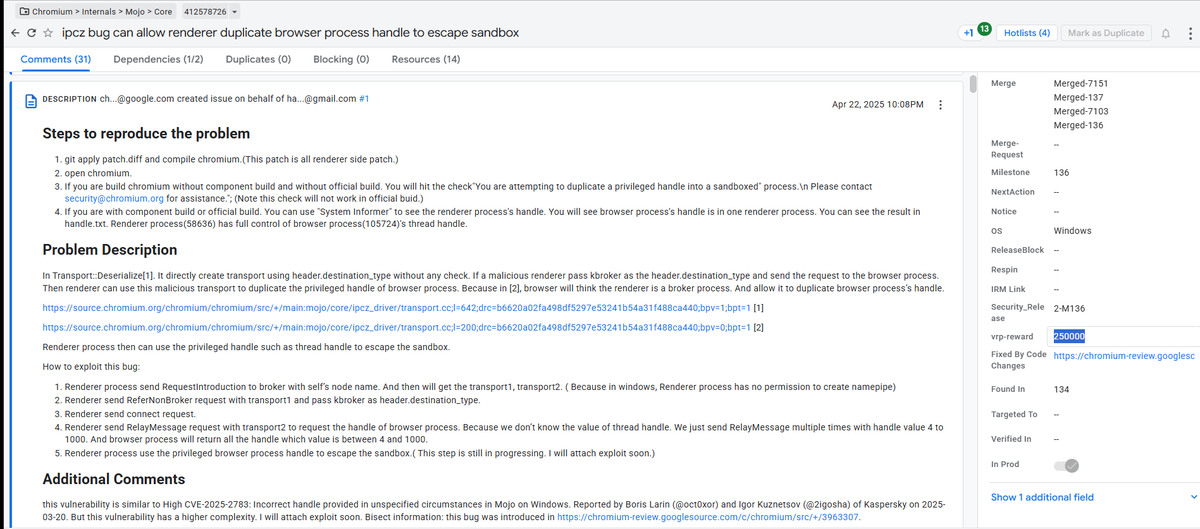Click the Merged-7151 merge label
Screen dimensions: 1200x529
[x=1081, y=83]
